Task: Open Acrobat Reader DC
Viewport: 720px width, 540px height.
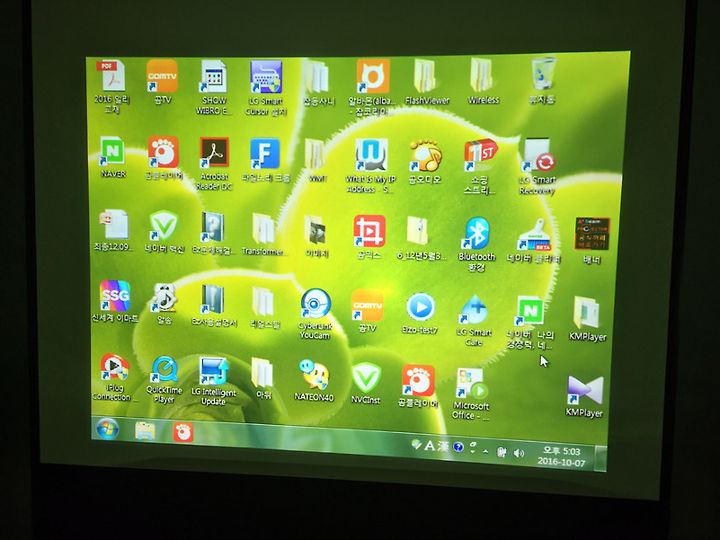Action: (214, 164)
